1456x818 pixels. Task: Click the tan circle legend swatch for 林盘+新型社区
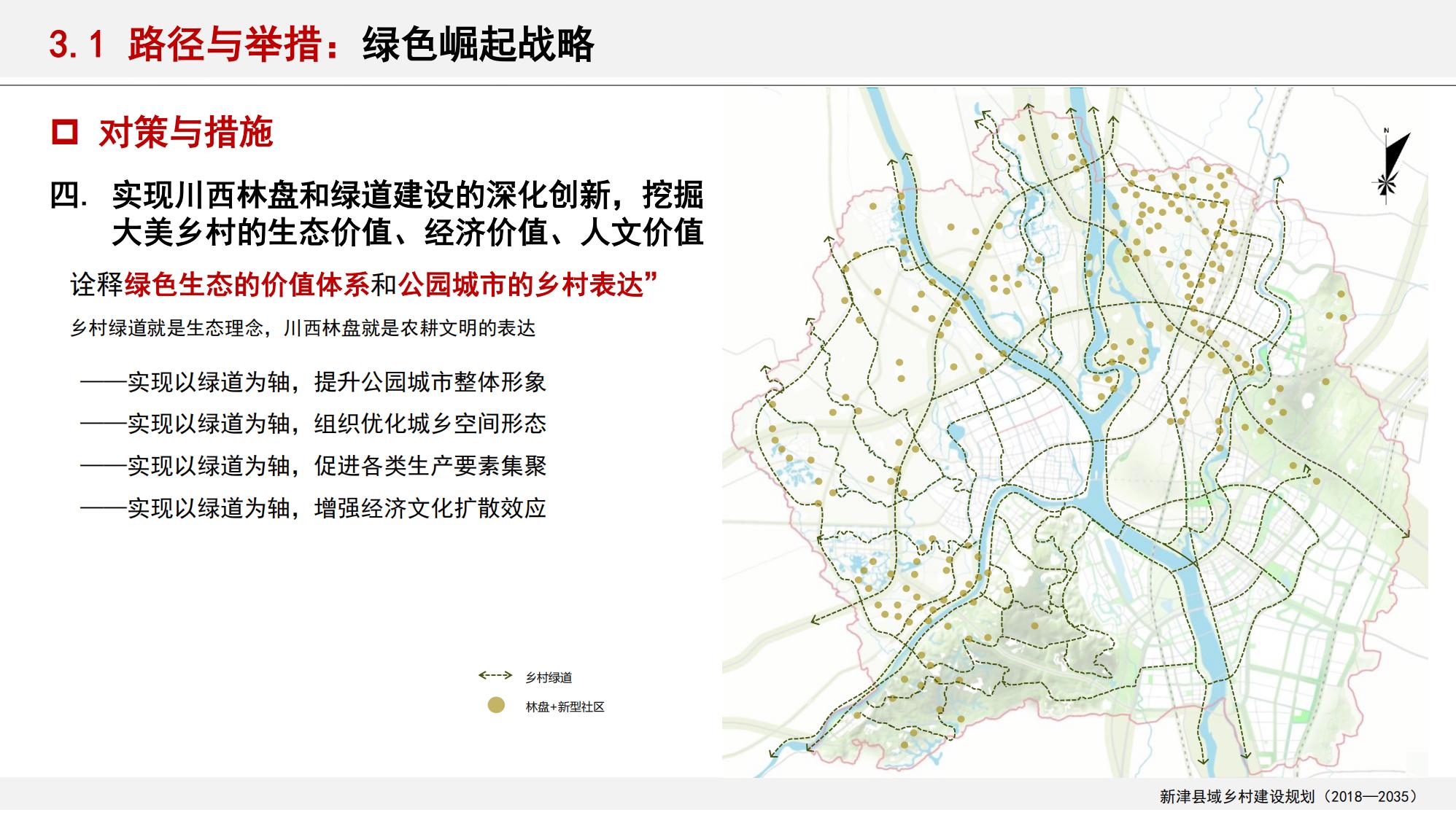496,705
